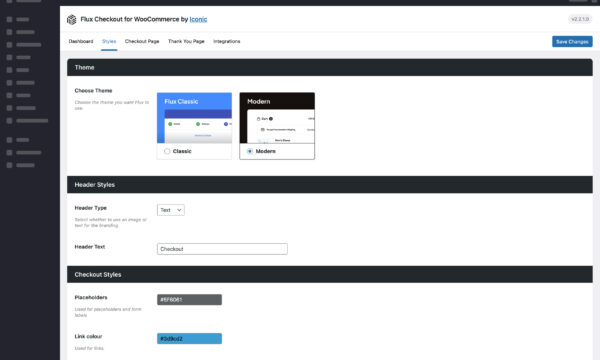Open the Checkout Page tab

142,41
